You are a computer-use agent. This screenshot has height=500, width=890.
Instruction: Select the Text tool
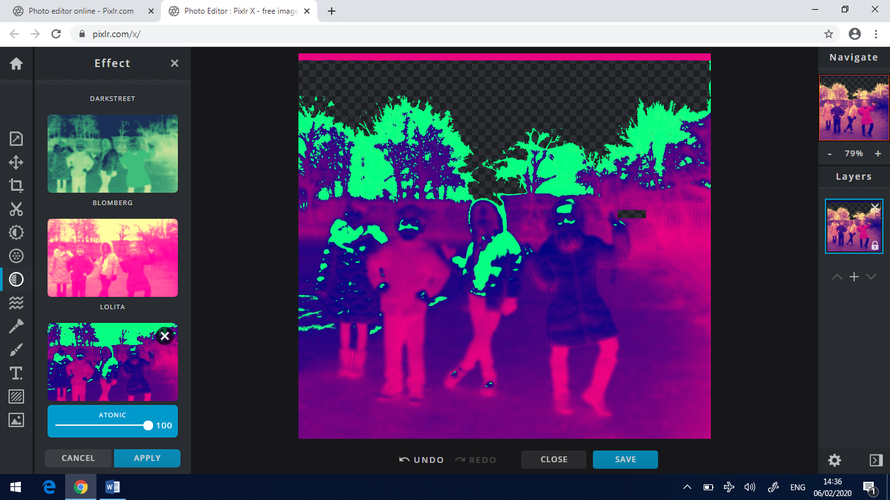(x=16, y=373)
